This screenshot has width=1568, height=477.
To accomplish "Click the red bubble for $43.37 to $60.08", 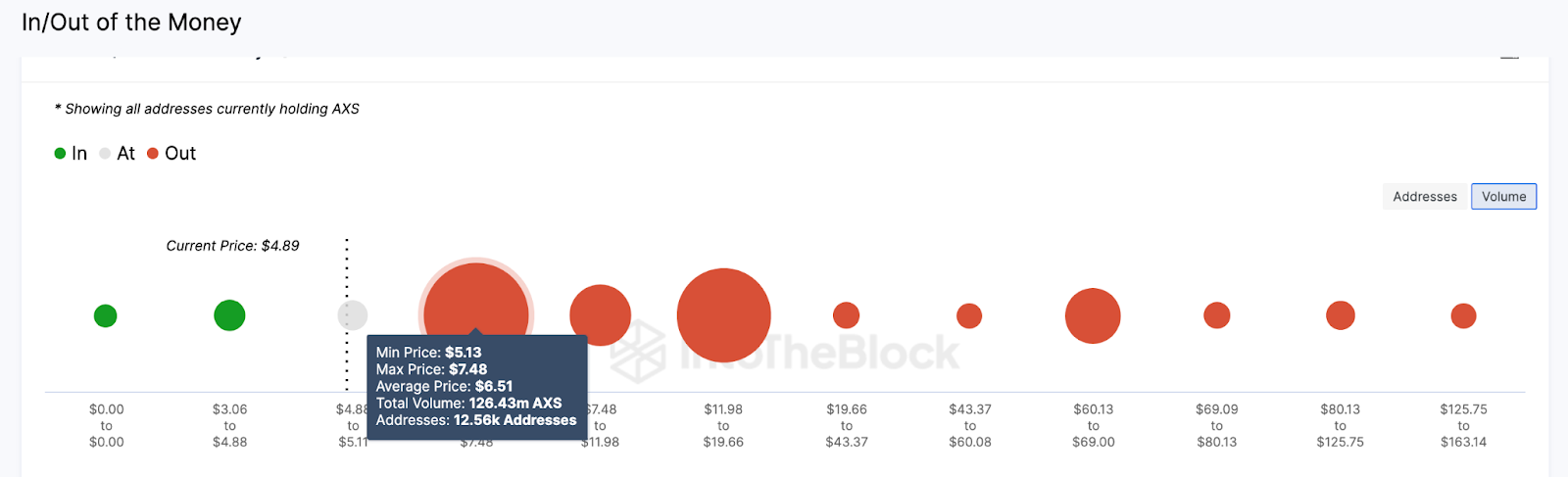I will click(969, 315).
